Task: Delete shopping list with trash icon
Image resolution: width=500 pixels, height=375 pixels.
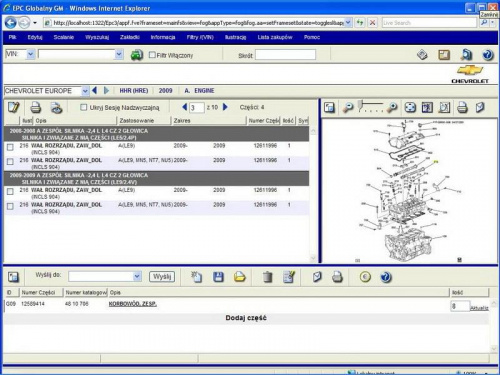Action: point(267,277)
